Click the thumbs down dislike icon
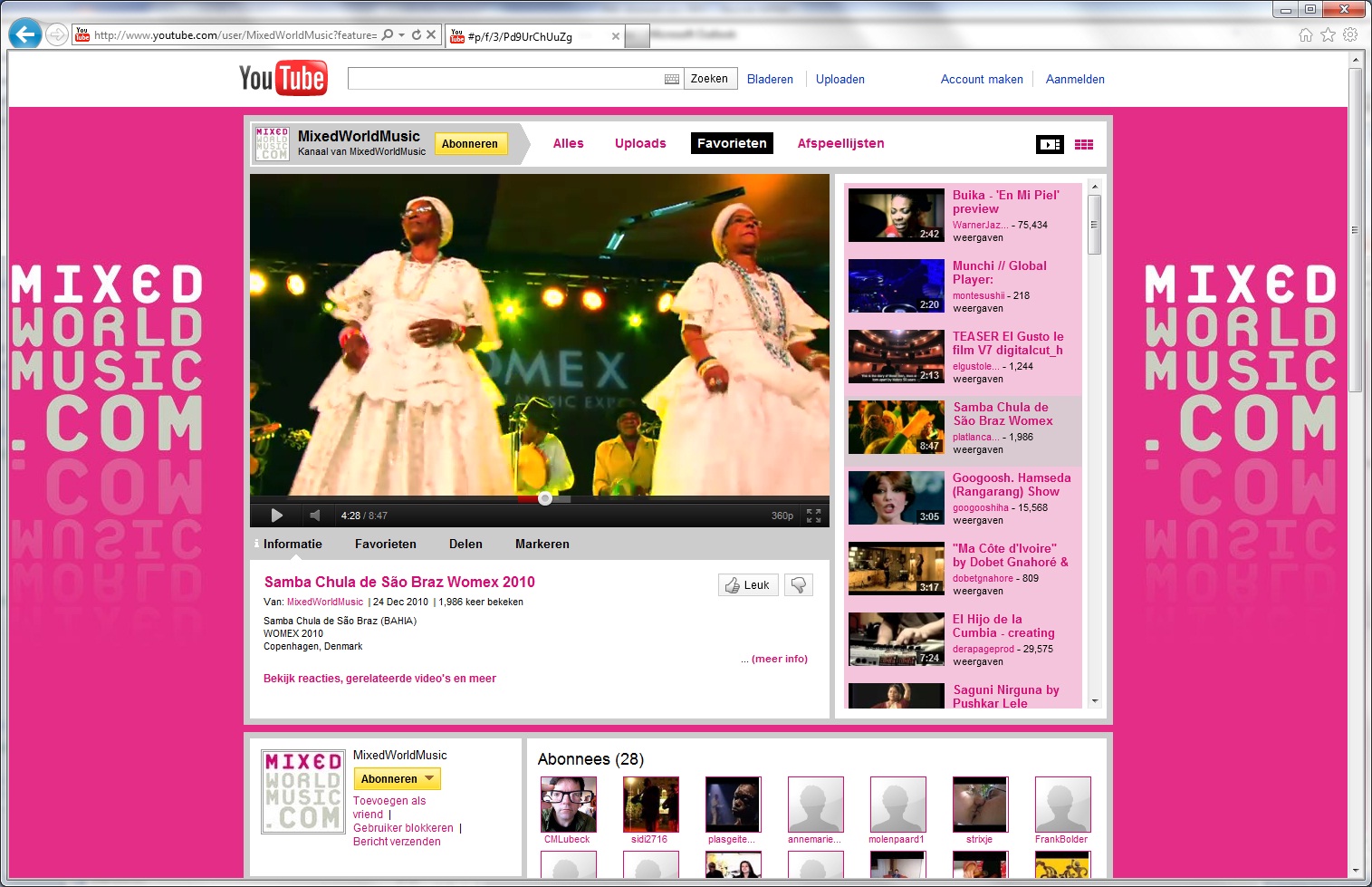 click(799, 585)
